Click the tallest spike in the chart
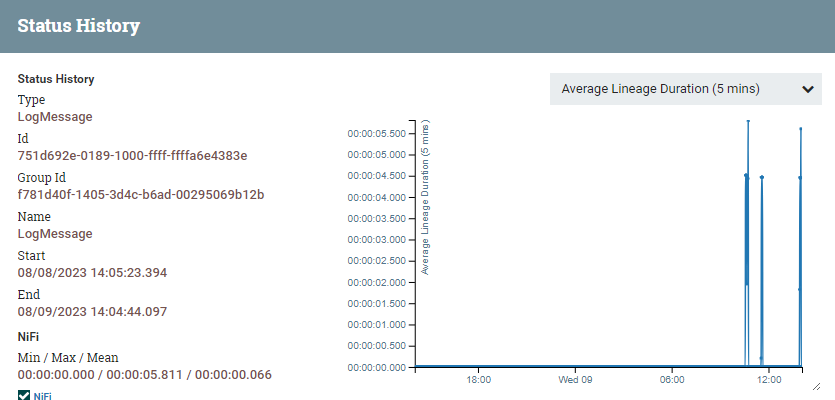This screenshot has width=835, height=400. point(748,122)
